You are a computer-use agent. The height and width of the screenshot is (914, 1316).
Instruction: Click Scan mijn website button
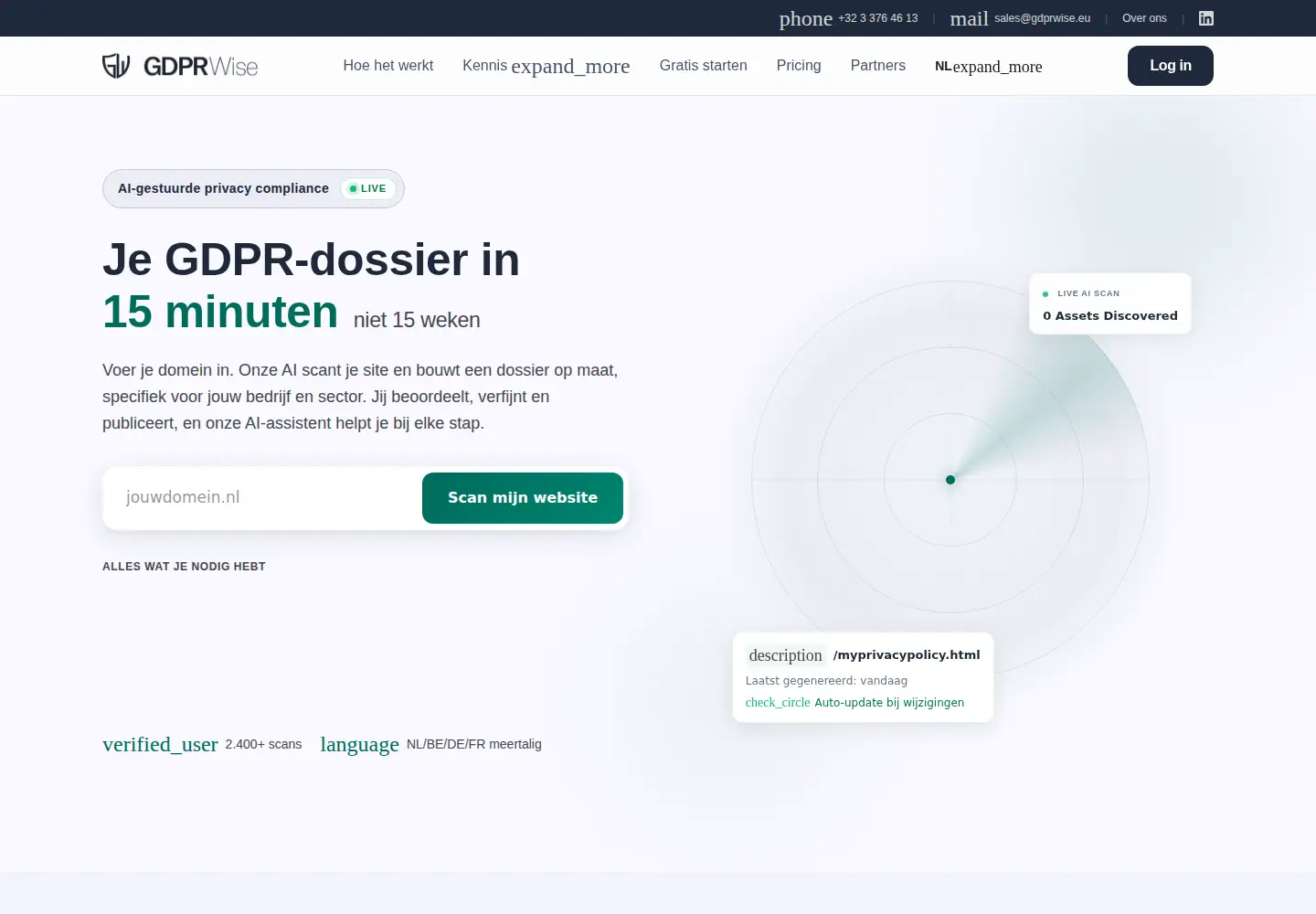pos(523,498)
